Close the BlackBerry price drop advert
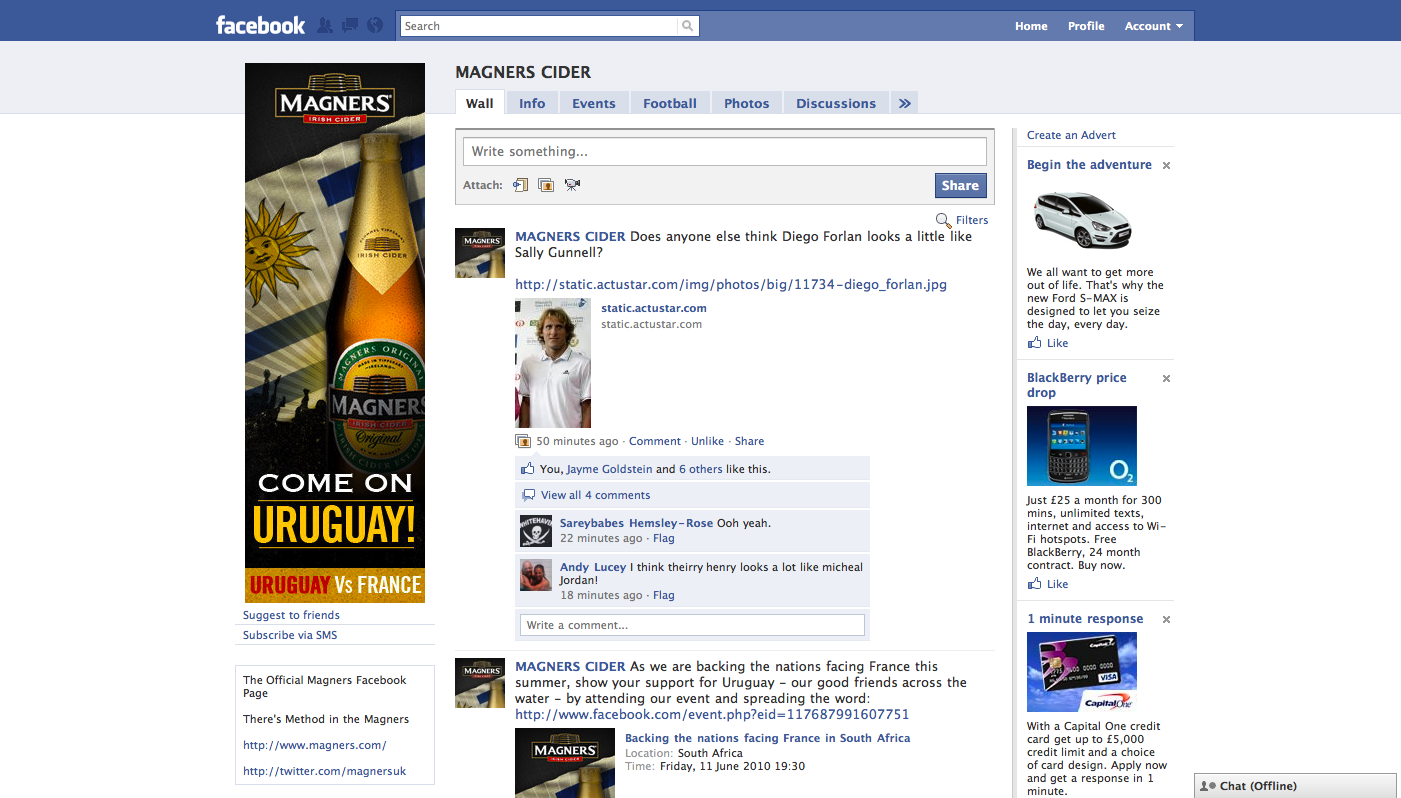The image size is (1401, 798). click(1166, 379)
